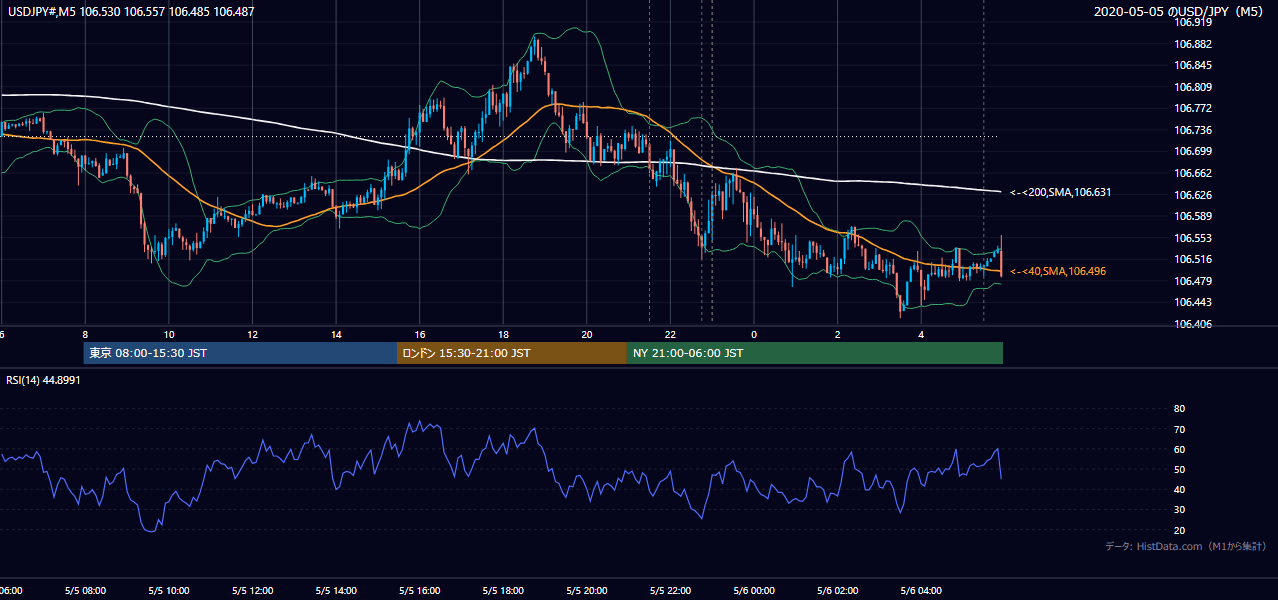Click the 5/5 10:00 date axis label
This screenshot has height=600, width=1278.
[x=168, y=591]
